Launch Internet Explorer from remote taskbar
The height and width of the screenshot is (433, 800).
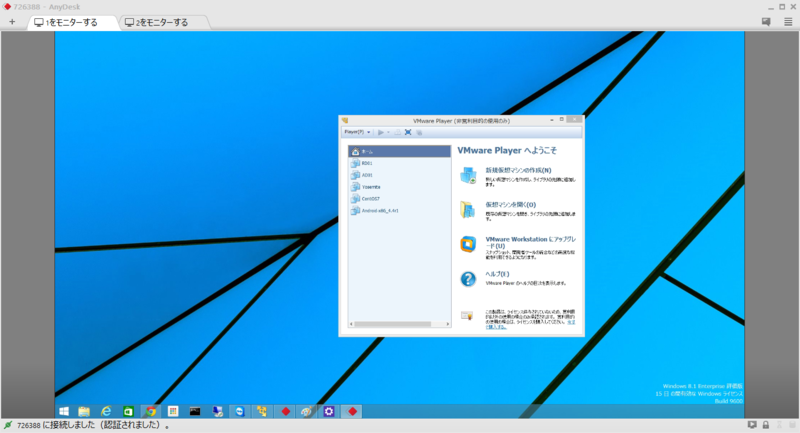pyautogui.click(x=106, y=411)
